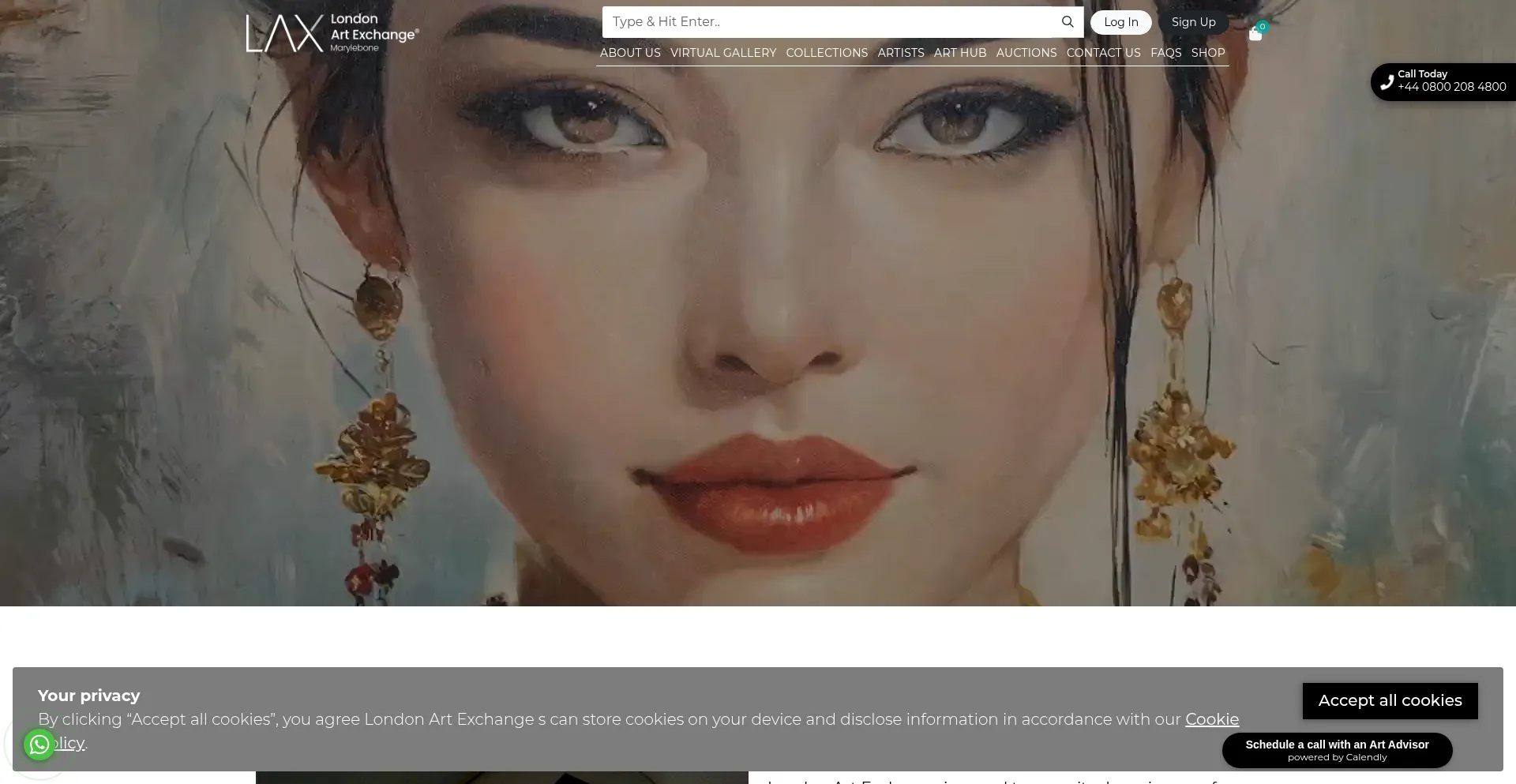1516x784 pixels.
Task: Open the Contact Us page
Action: coord(1104,53)
